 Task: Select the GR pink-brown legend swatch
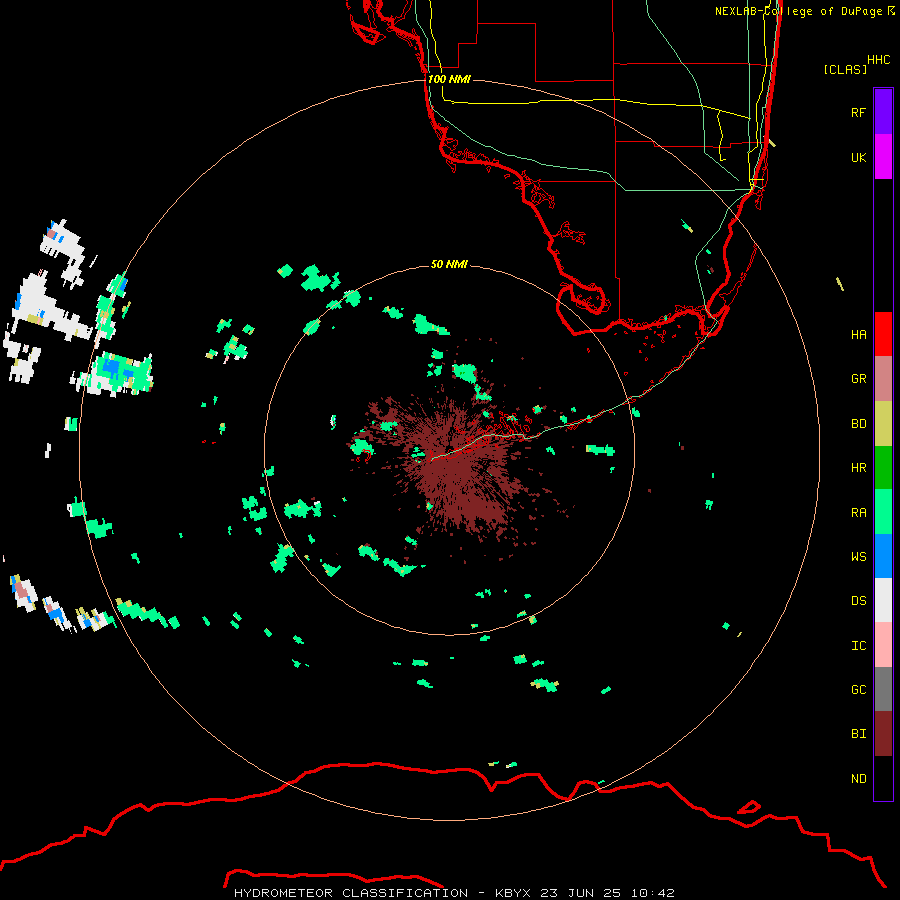click(x=883, y=378)
